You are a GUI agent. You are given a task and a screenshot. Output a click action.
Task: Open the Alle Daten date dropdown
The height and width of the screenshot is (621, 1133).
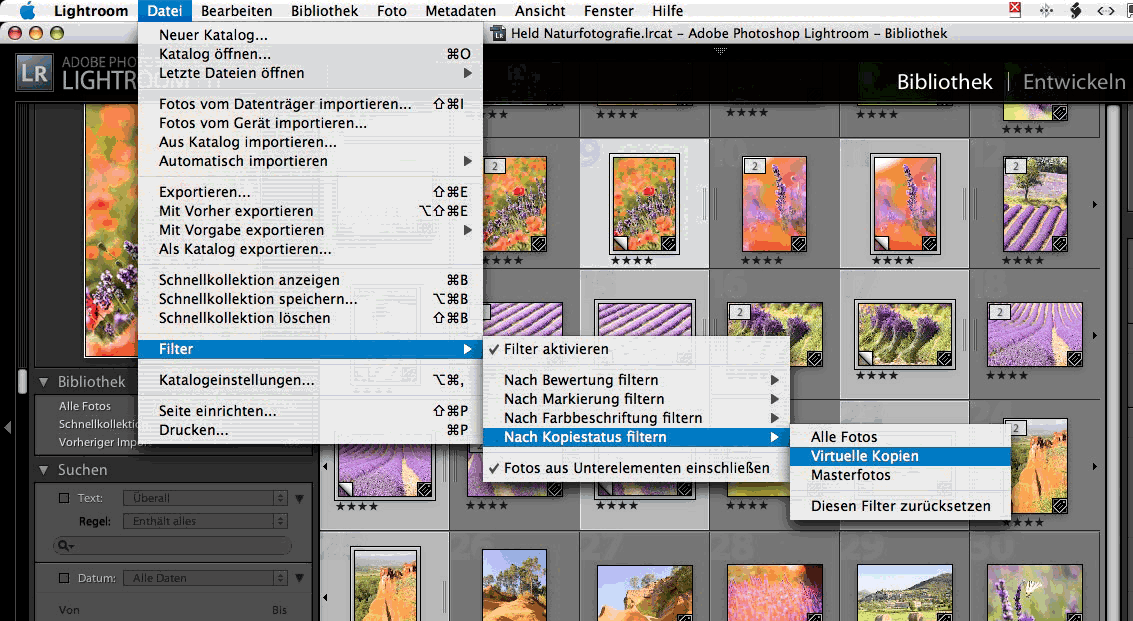click(x=205, y=578)
